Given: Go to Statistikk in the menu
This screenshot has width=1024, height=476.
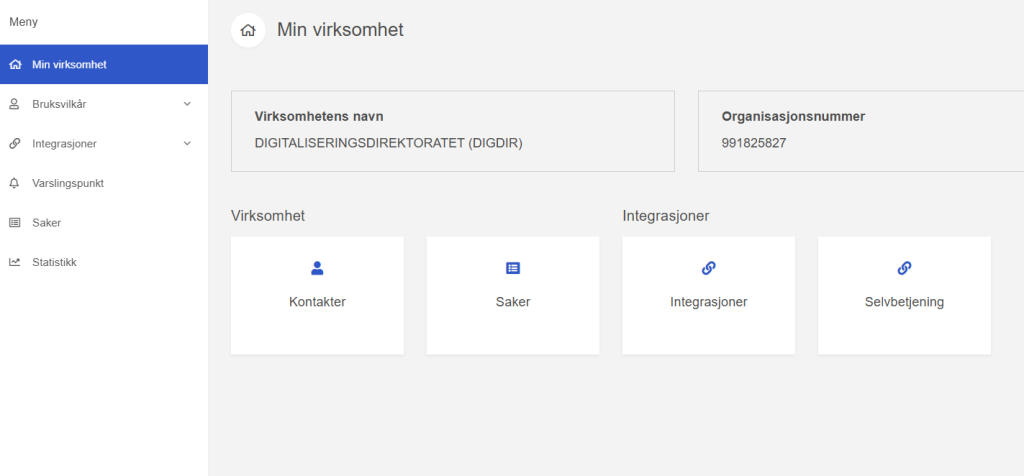Looking at the screenshot, I should tap(54, 263).
